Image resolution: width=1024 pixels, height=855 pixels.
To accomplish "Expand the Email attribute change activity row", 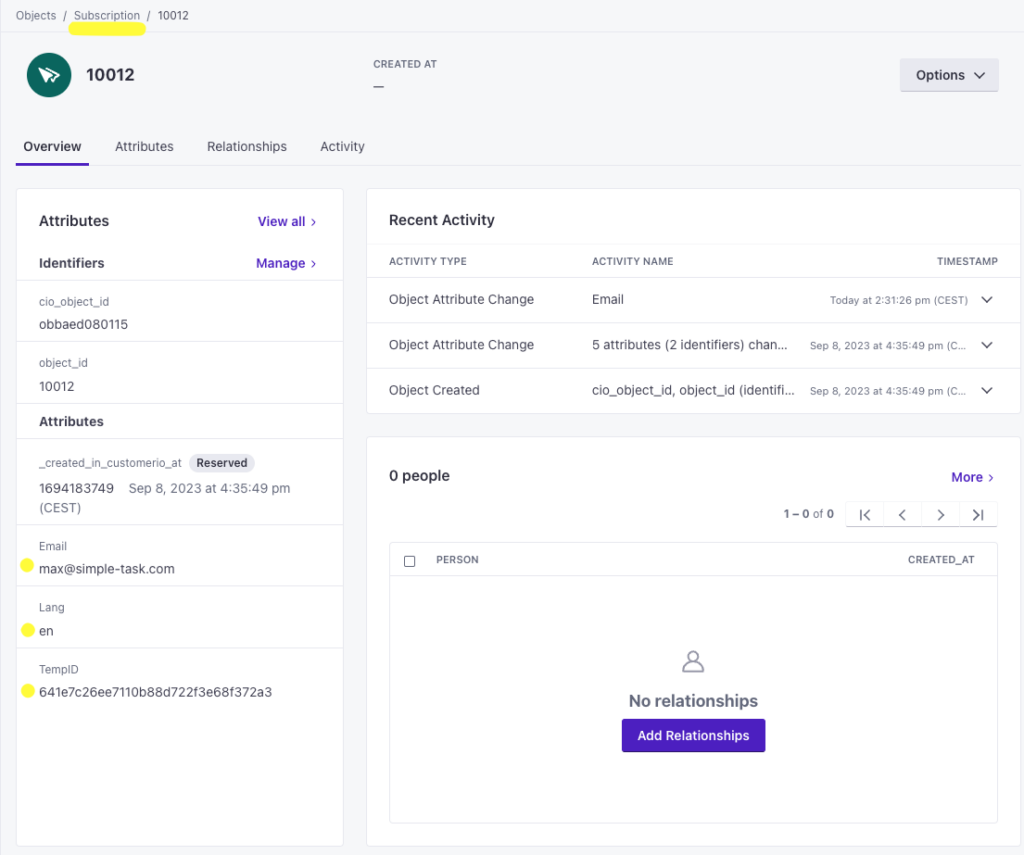I will [x=987, y=300].
